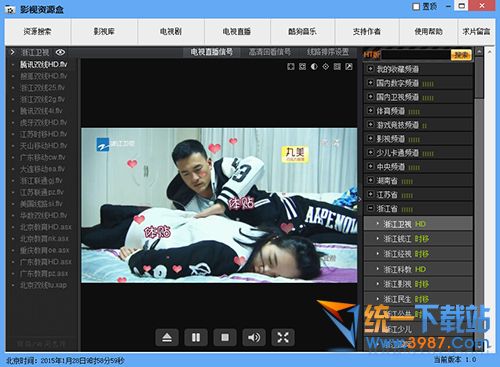Click the 江苏省 category label

coord(387,195)
